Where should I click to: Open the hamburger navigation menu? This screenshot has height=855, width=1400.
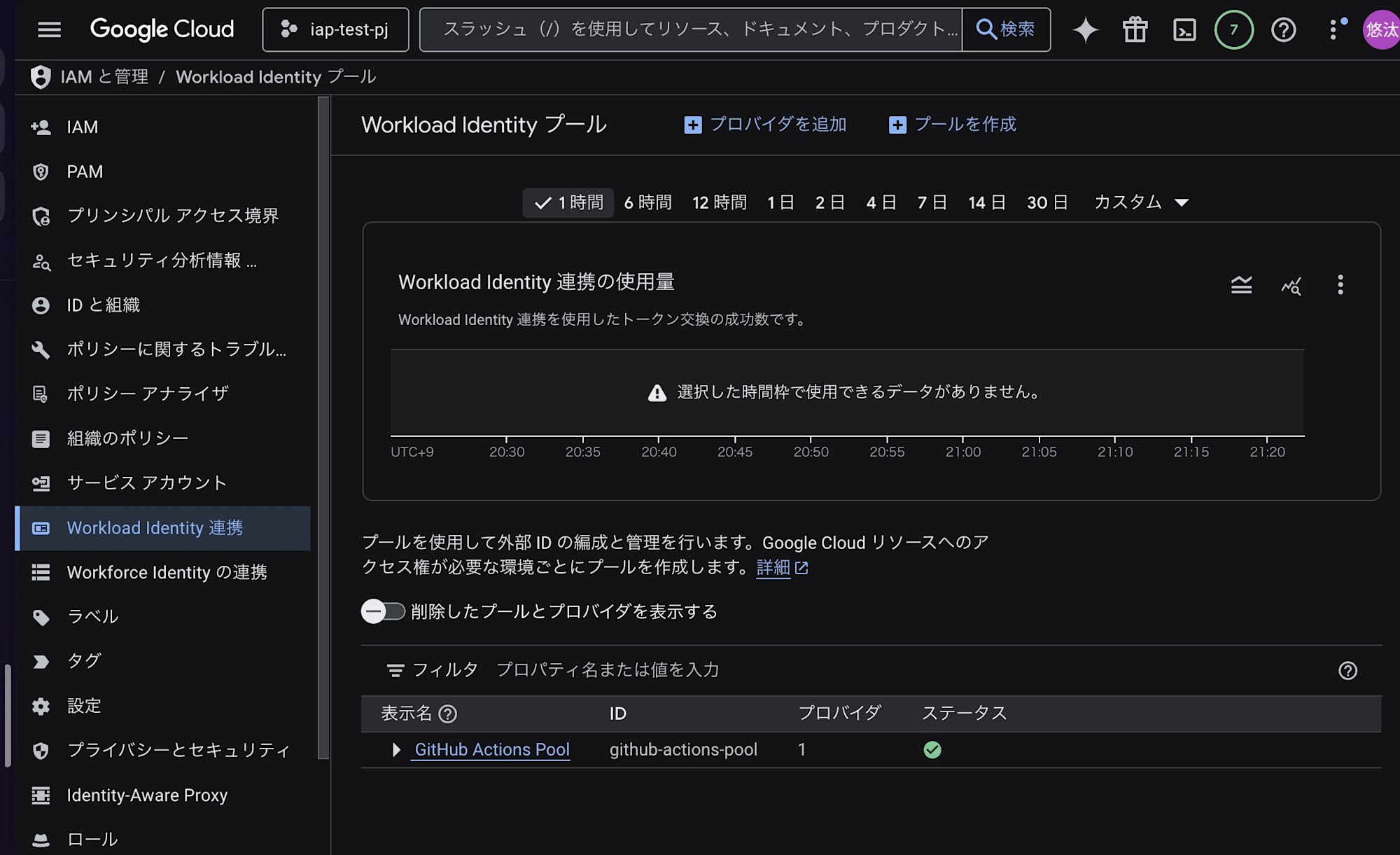[49, 29]
